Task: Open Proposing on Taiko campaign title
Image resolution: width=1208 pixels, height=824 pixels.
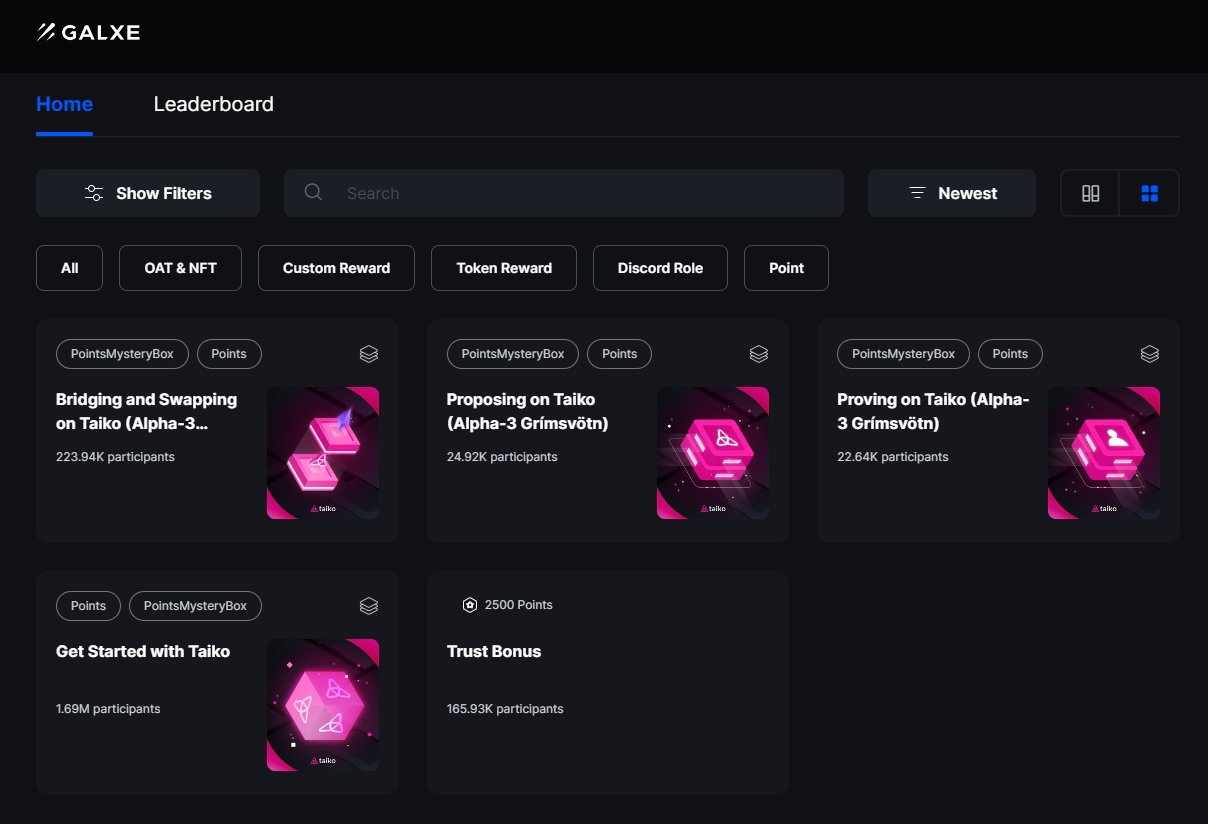Action: (x=527, y=411)
